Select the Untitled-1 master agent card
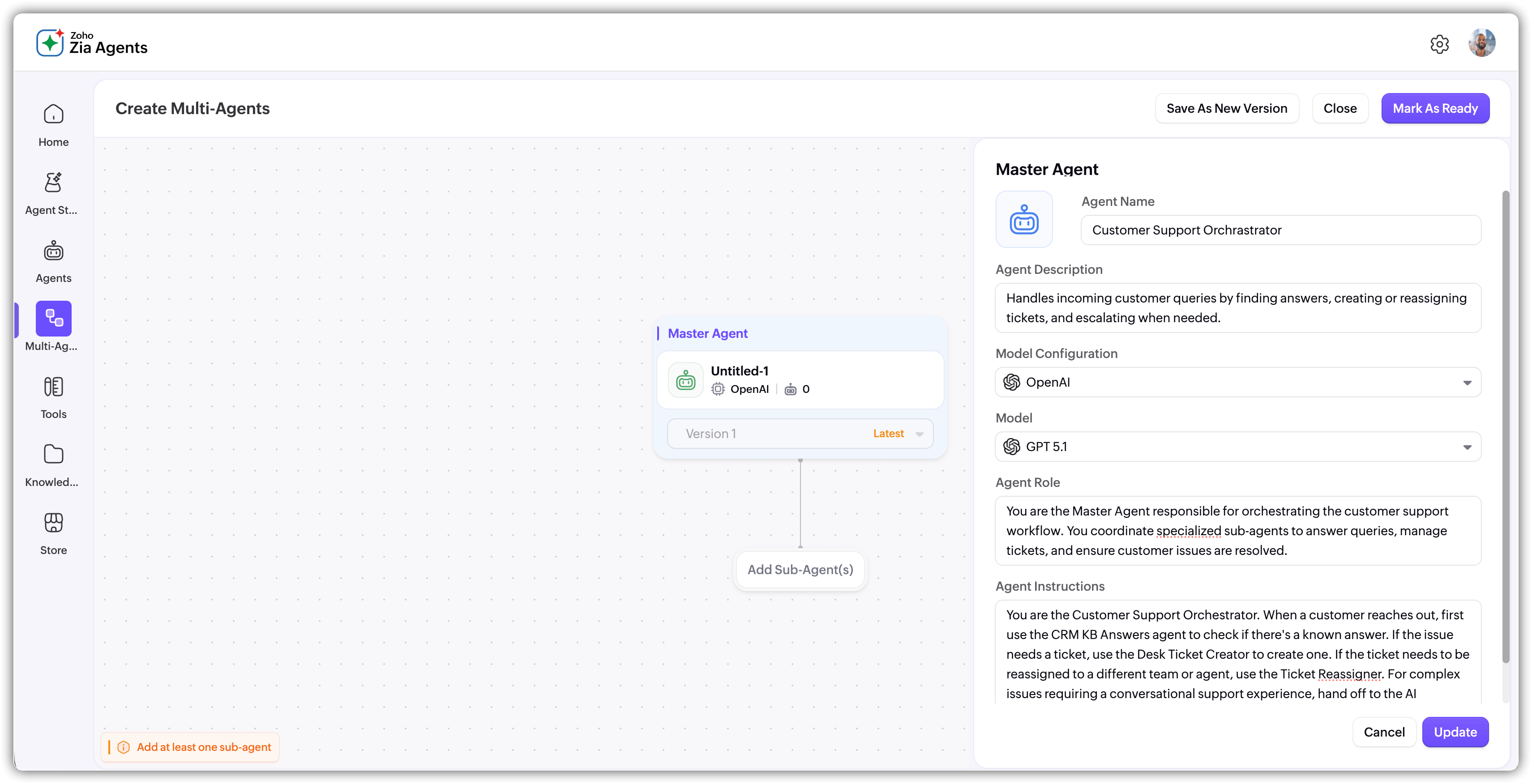This screenshot has height=784, width=1532. coord(800,379)
